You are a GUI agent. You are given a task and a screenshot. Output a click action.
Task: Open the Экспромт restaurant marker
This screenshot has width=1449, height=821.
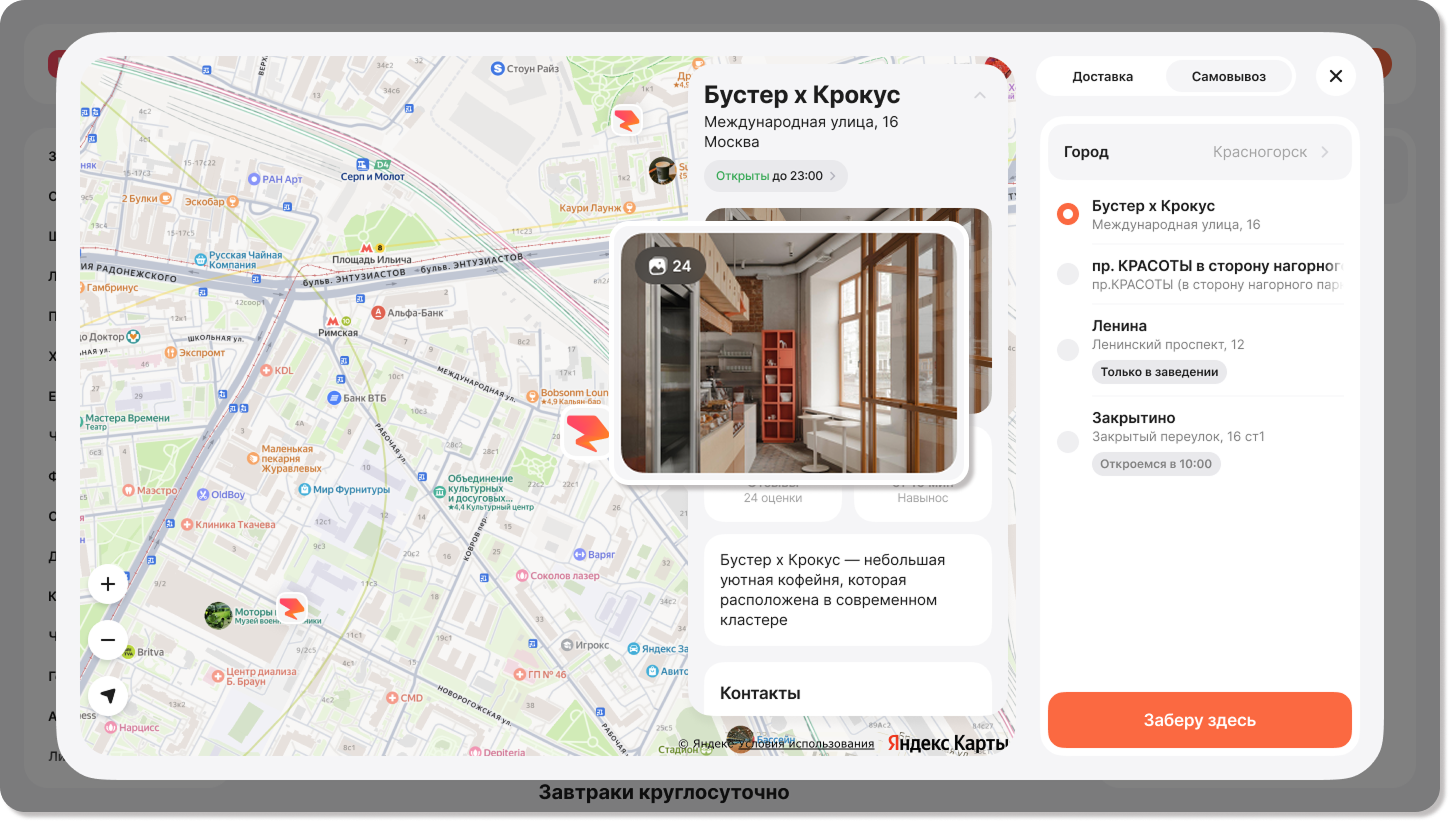click(171, 352)
